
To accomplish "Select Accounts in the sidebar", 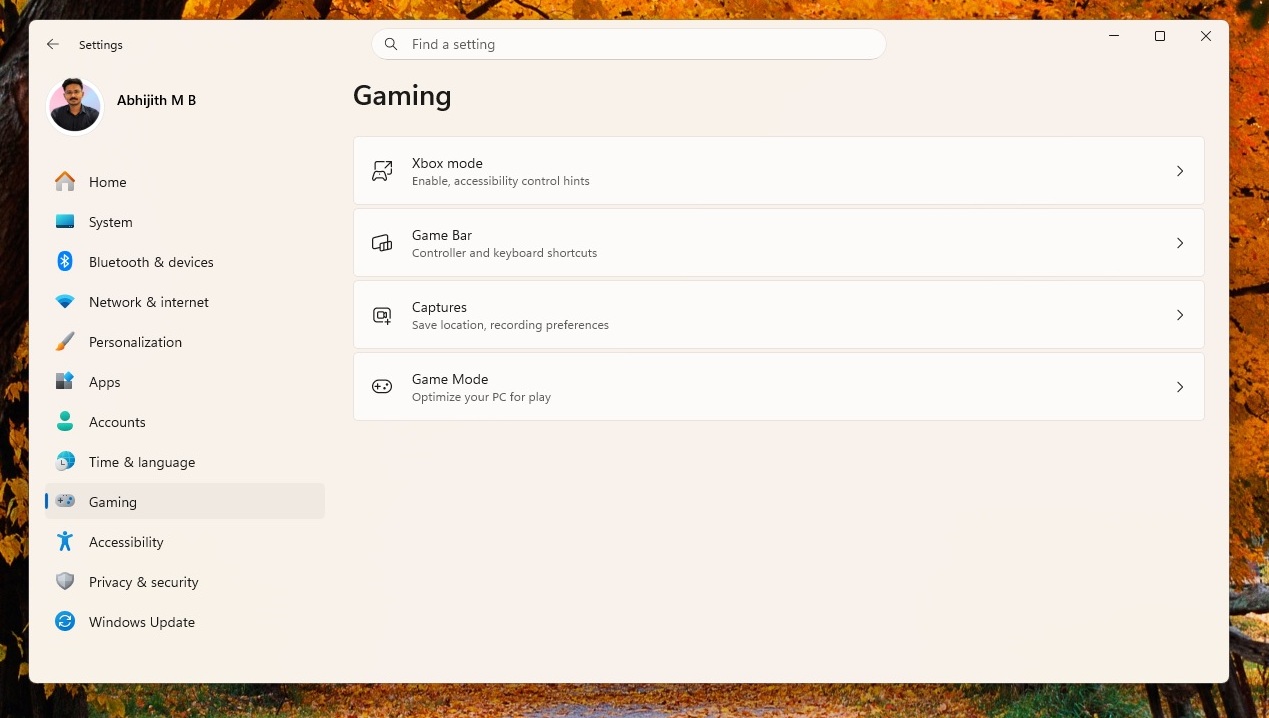I will 185,422.
